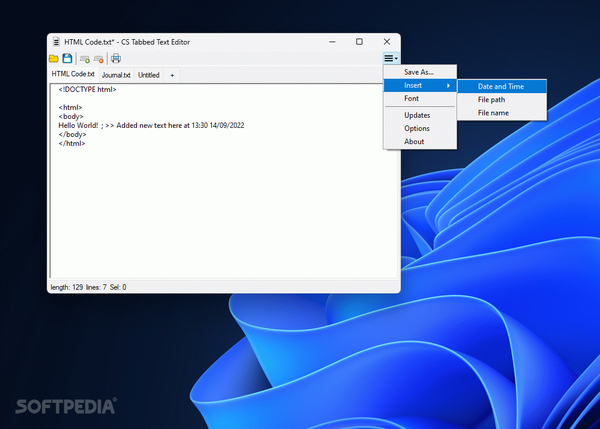
Task: Maximize the CS Tabbed Text Editor window
Action: (x=359, y=42)
